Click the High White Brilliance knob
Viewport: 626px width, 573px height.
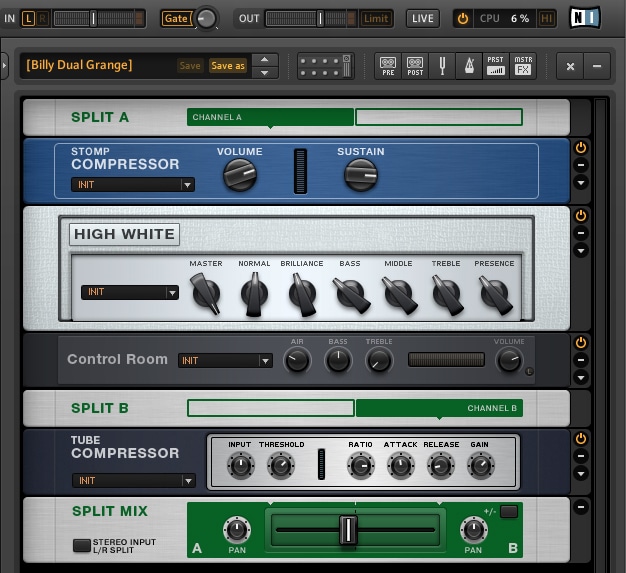tap(303, 295)
